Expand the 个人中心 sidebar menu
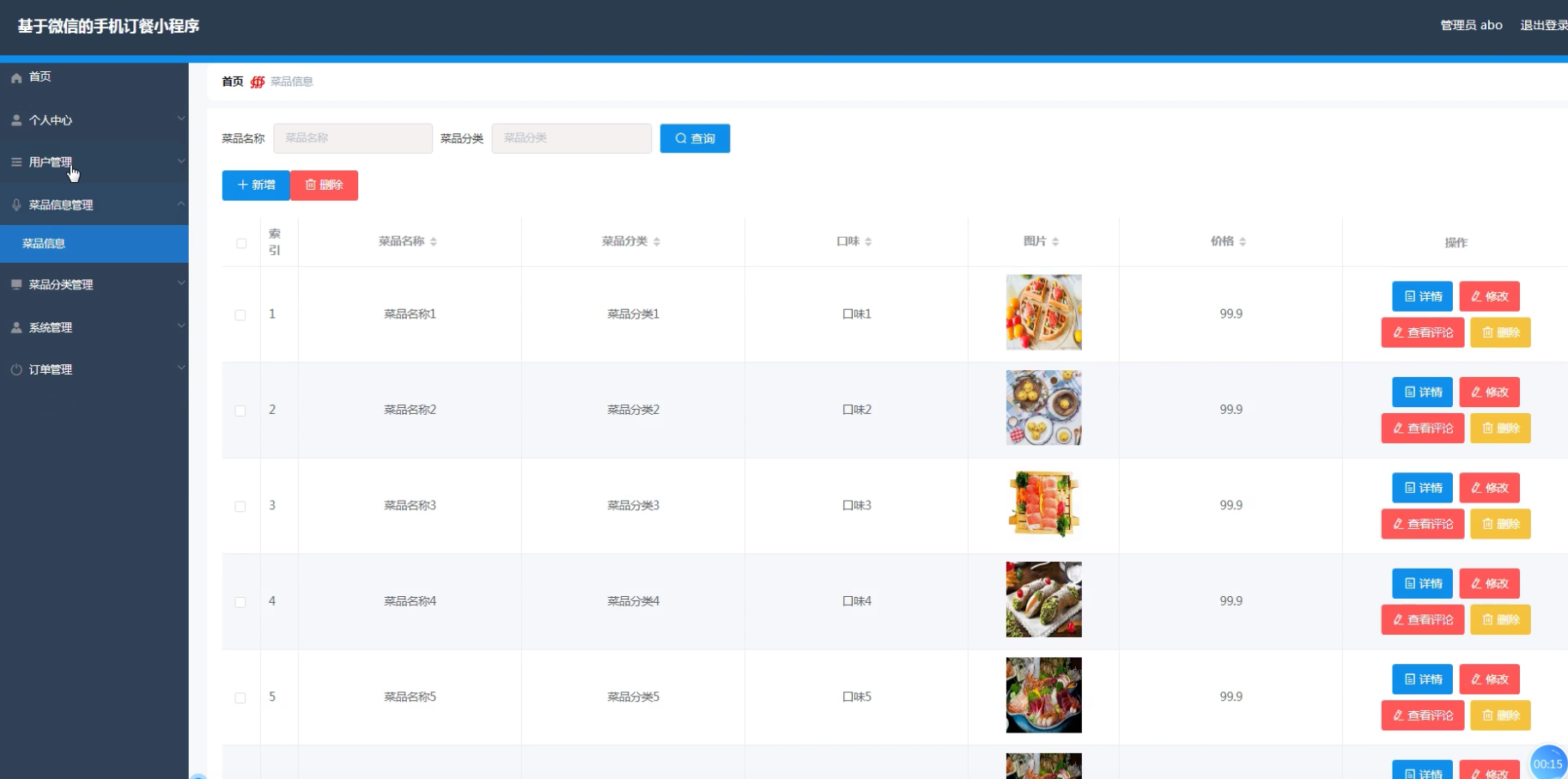The image size is (1568, 779). 94,120
